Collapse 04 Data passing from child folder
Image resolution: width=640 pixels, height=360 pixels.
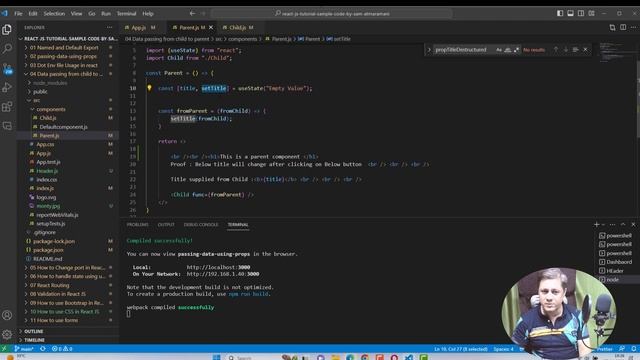pos(66,74)
